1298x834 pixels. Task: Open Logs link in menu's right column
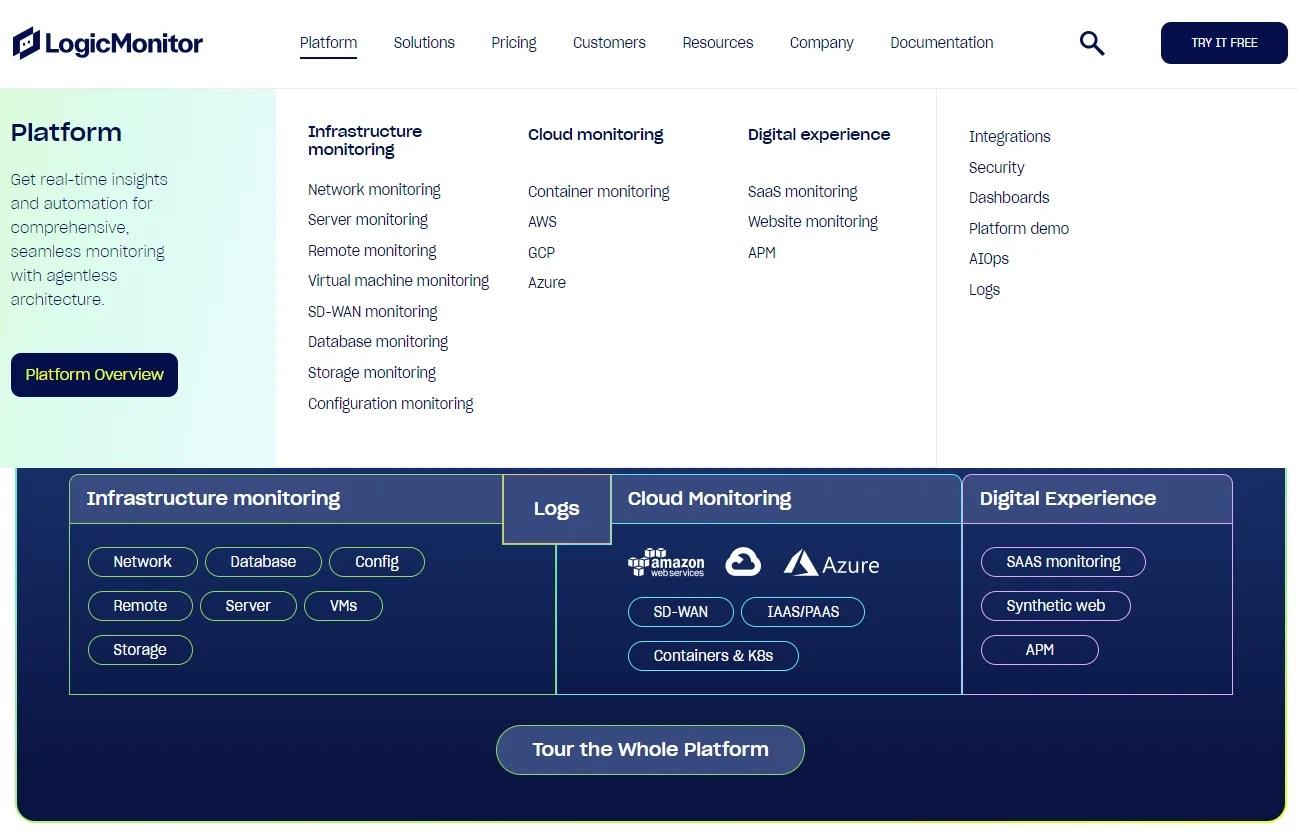point(985,290)
